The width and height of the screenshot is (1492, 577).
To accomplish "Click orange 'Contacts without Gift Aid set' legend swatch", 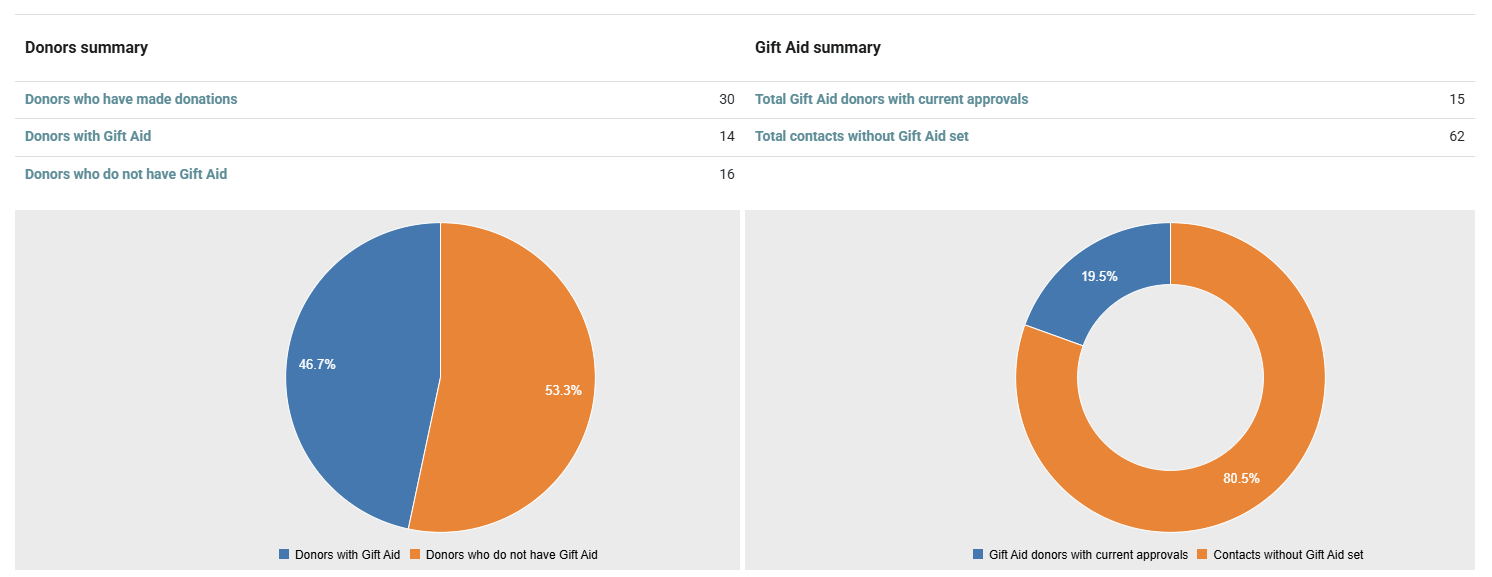I will tap(1203, 554).
